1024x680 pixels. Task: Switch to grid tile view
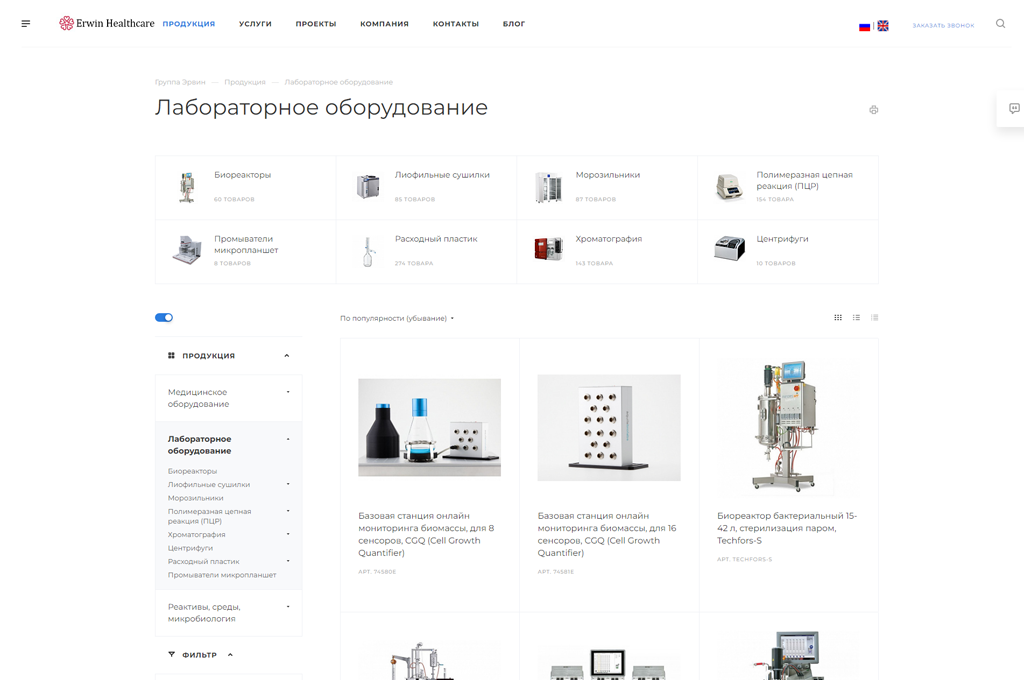coord(838,317)
